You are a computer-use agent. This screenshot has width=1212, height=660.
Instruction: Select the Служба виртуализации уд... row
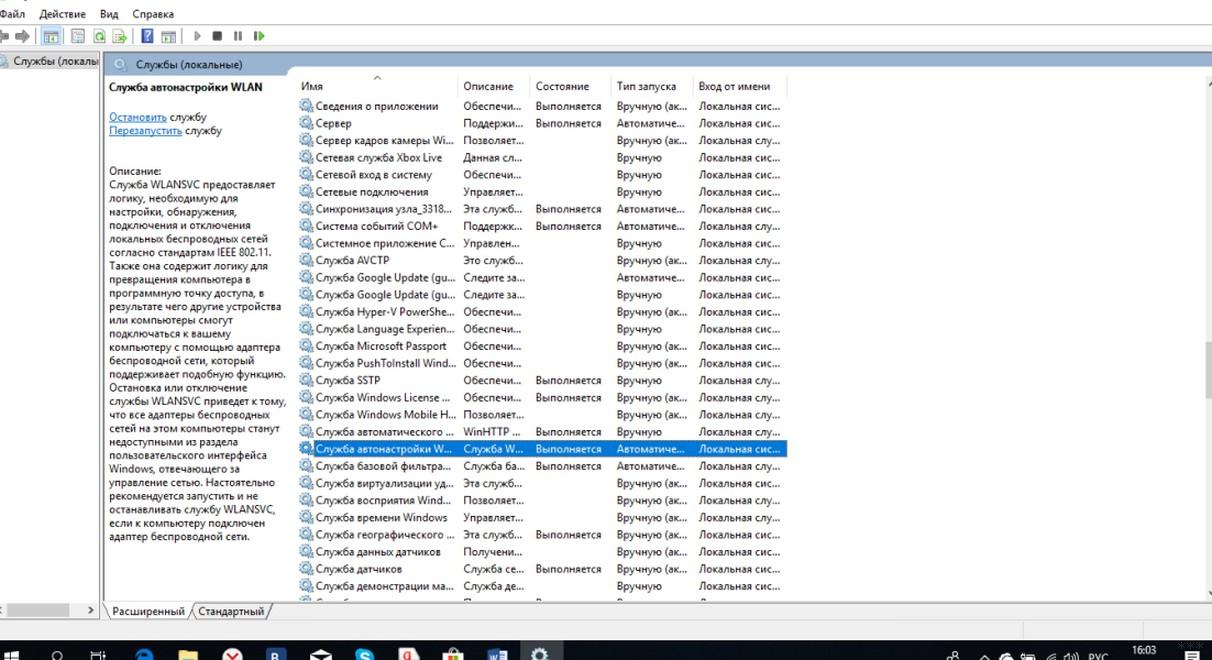tap(542, 483)
